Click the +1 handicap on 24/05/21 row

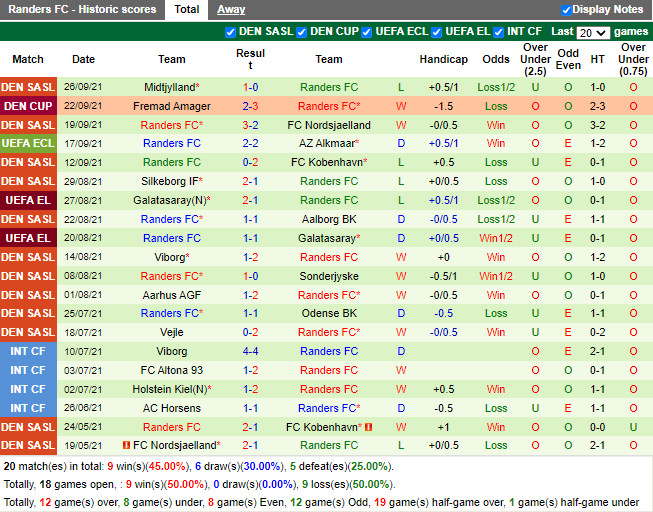tap(444, 427)
